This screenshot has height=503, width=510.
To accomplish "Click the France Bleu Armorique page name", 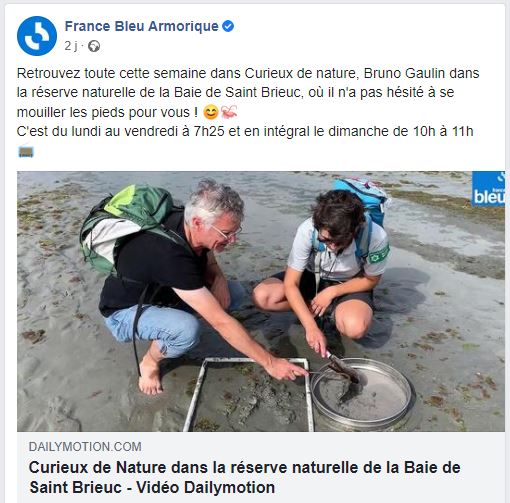I will 141,26.
